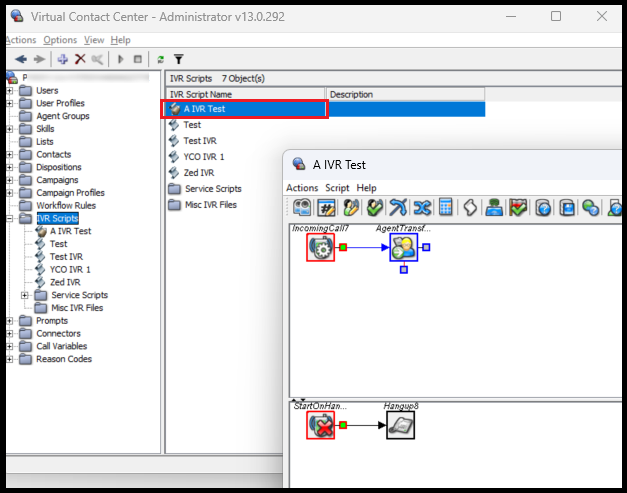Select A IVR Test row in list
Image resolution: width=627 pixels, height=493 pixels.
pyautogui.click(x=245, y=109)
